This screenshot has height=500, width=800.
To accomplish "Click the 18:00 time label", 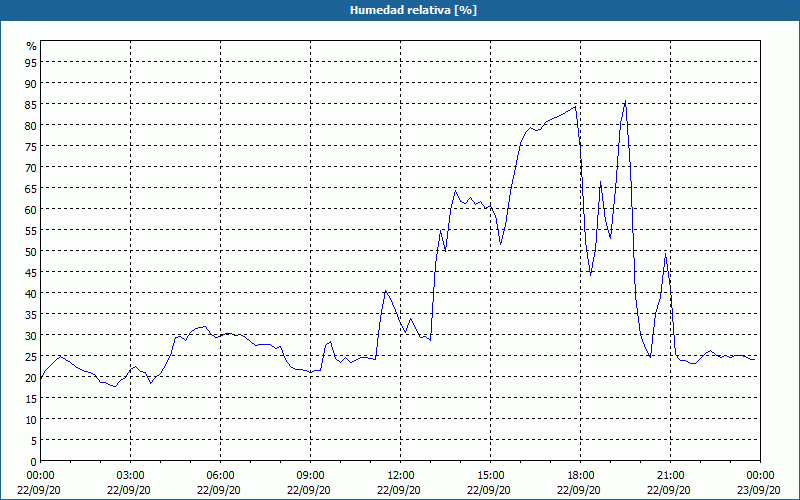I will pyautogui.click(x=581, y=476).
